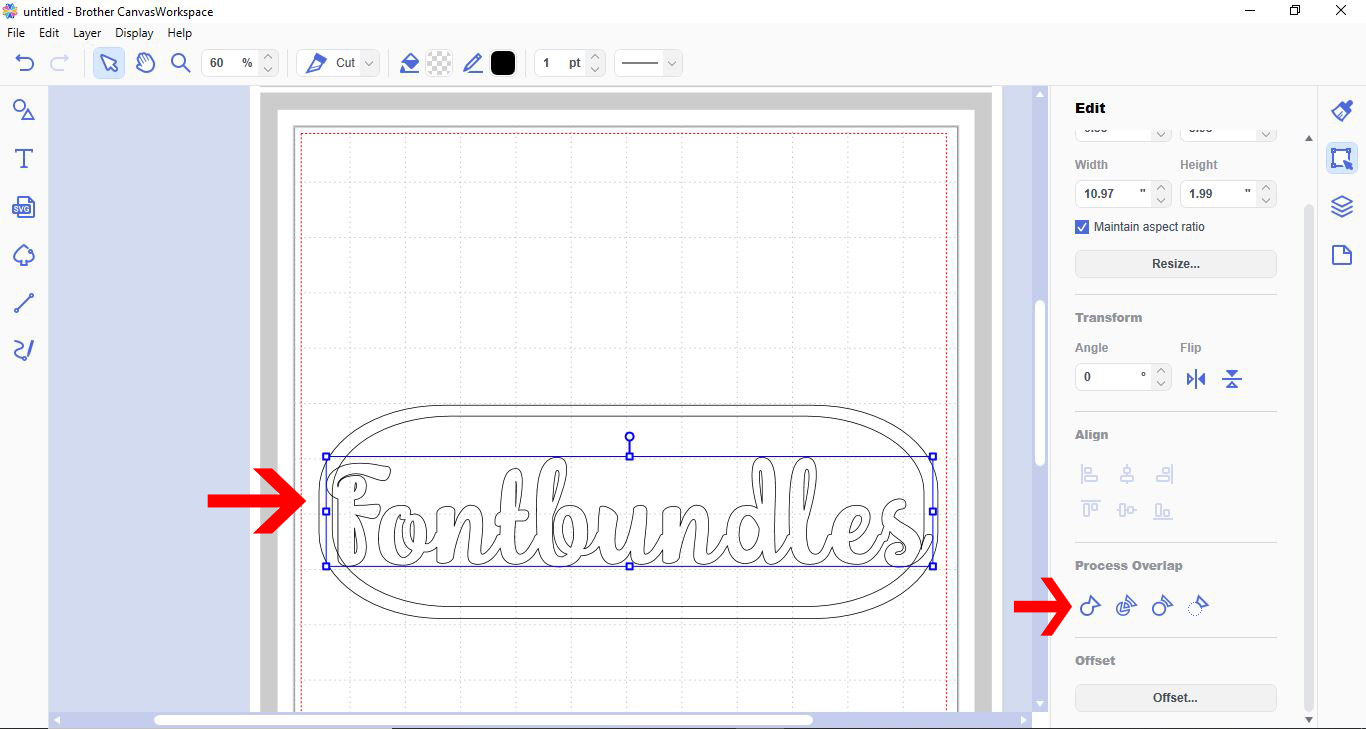Apply Subtract process overlap
Viewport: 1366px width, 729px height.
(1161, 605)
